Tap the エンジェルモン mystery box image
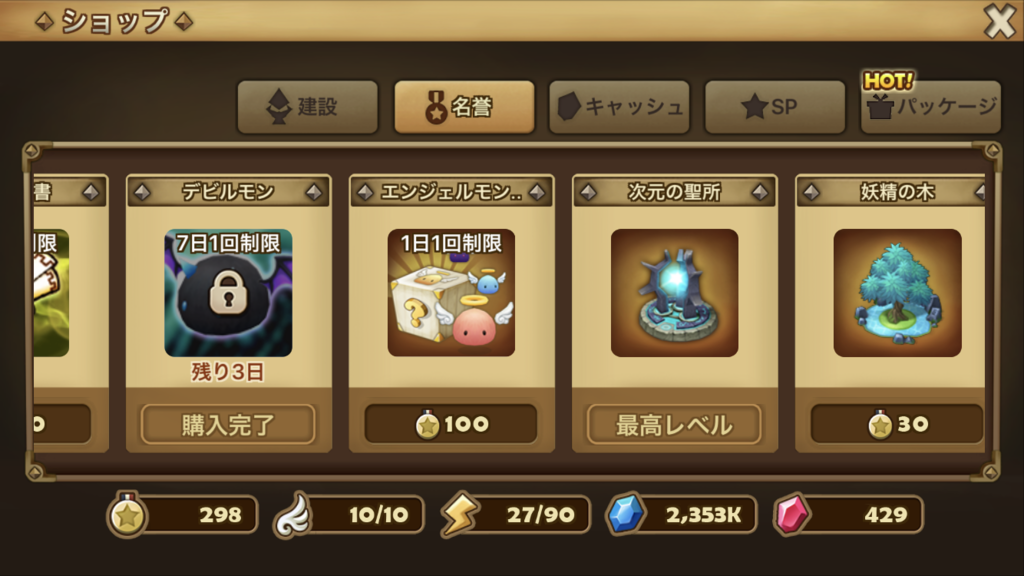 (x=451, y=293)
